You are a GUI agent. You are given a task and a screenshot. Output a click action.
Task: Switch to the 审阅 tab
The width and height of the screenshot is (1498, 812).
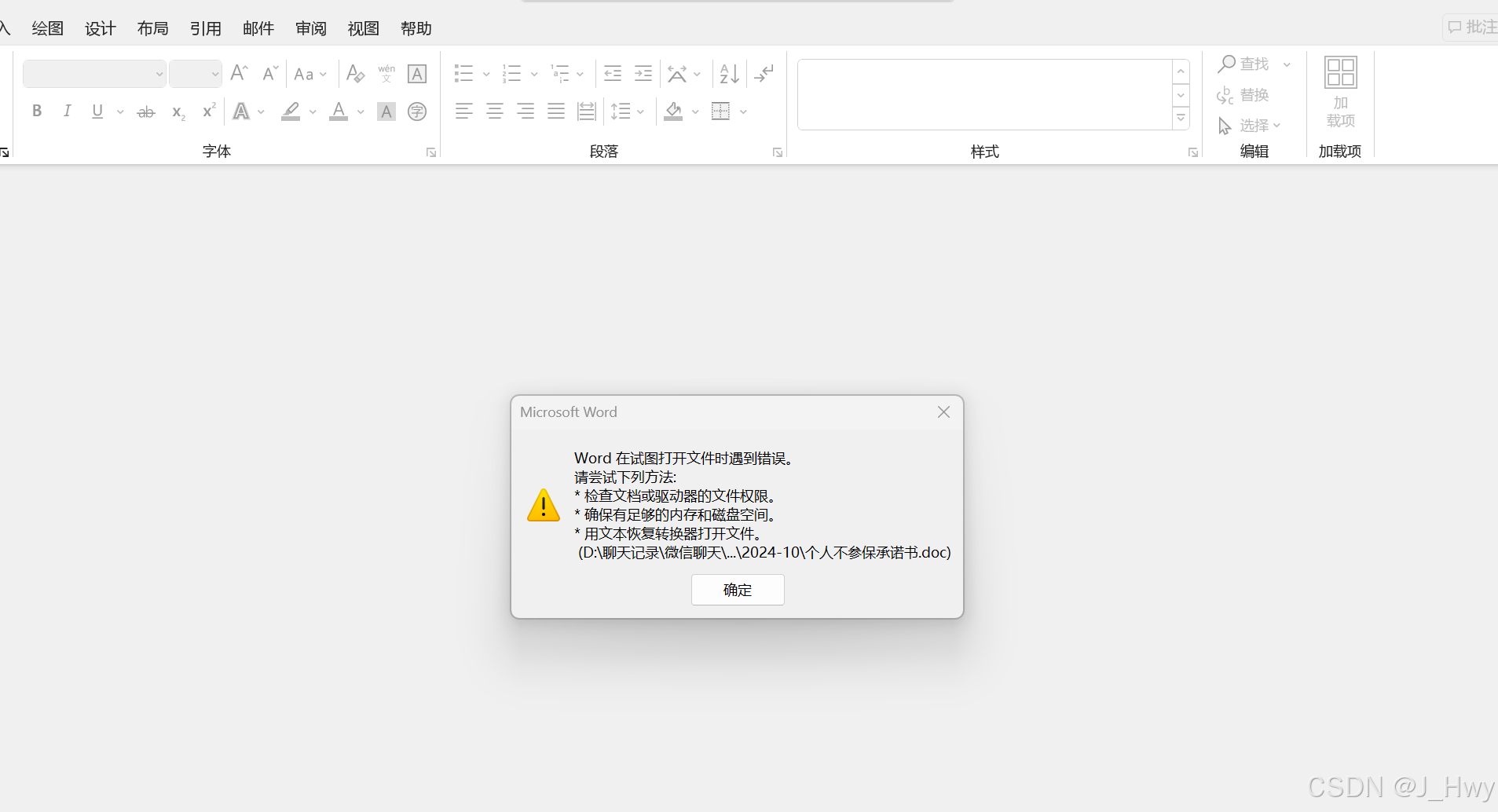coord(311,28)
